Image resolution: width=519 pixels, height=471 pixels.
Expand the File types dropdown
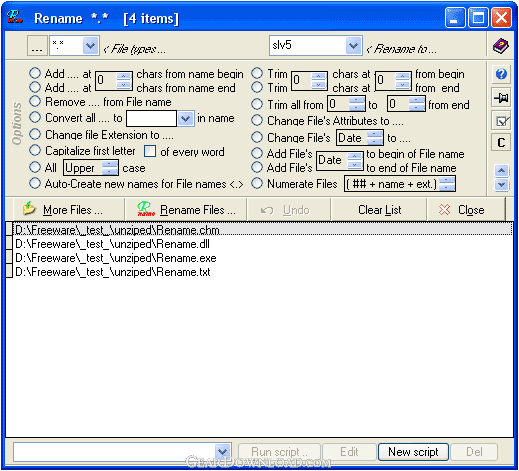[91, 45]
